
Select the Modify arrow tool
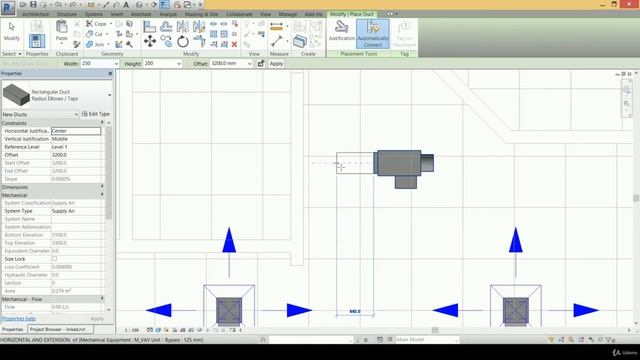11,31
